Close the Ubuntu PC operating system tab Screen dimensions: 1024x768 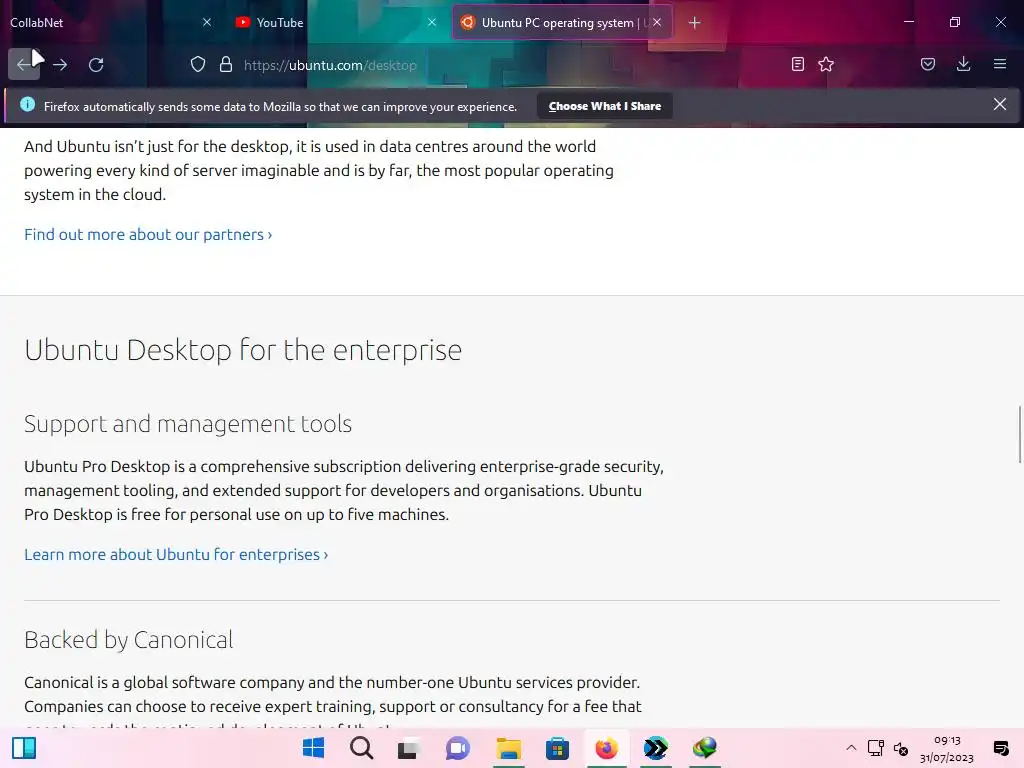(658, 22)
